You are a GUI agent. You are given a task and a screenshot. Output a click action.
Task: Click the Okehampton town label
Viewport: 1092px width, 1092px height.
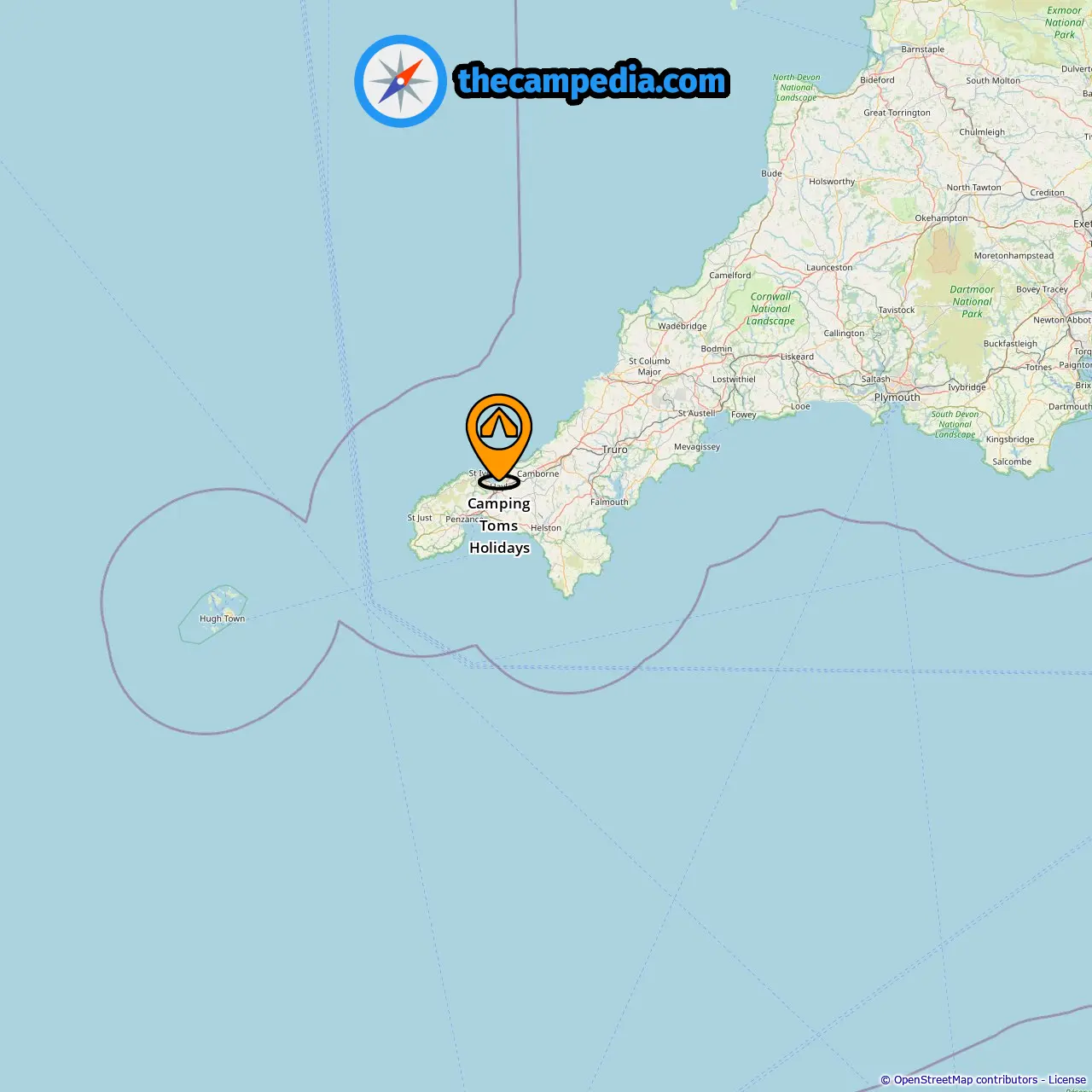942,218
